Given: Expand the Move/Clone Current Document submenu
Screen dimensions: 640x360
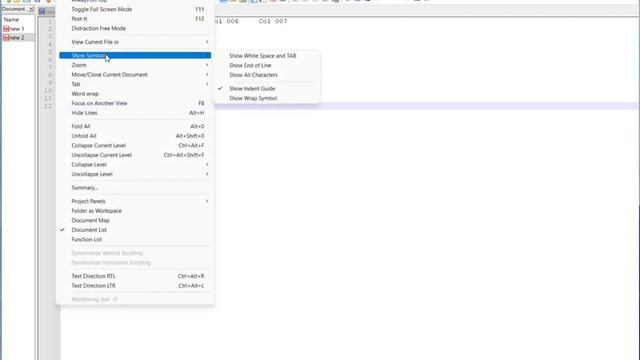Looking at the screenshot, I should tap(135, 75).
